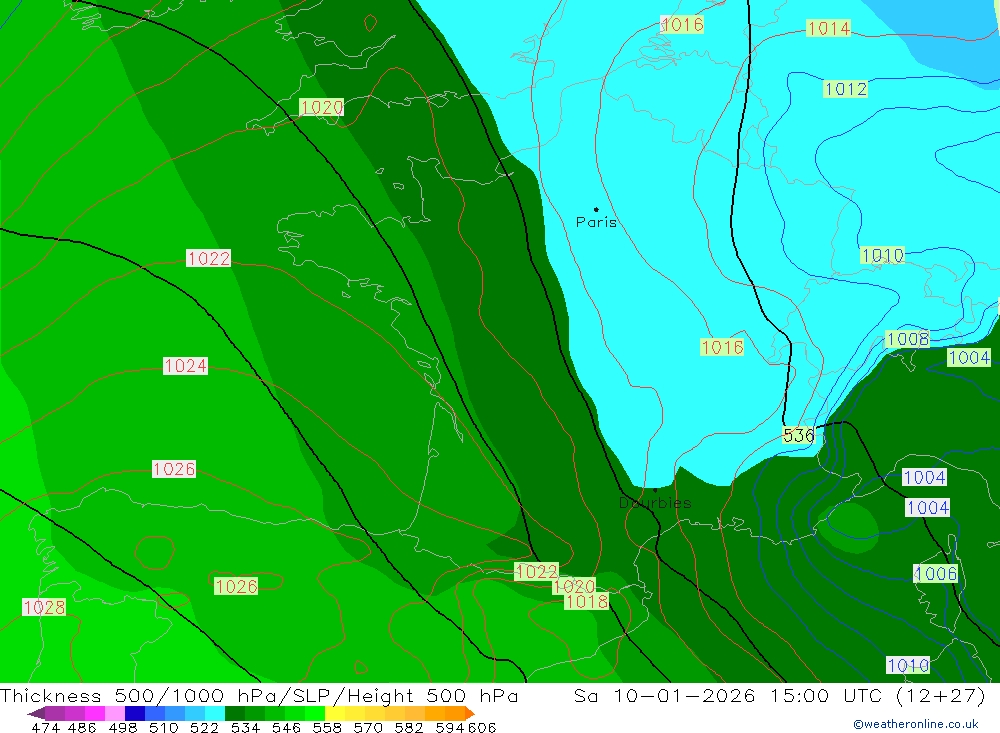The height and width of the screenshot is (733, 1000).
Task: Click the 1016 label southeast of Paris
Action: pos(722,348)
